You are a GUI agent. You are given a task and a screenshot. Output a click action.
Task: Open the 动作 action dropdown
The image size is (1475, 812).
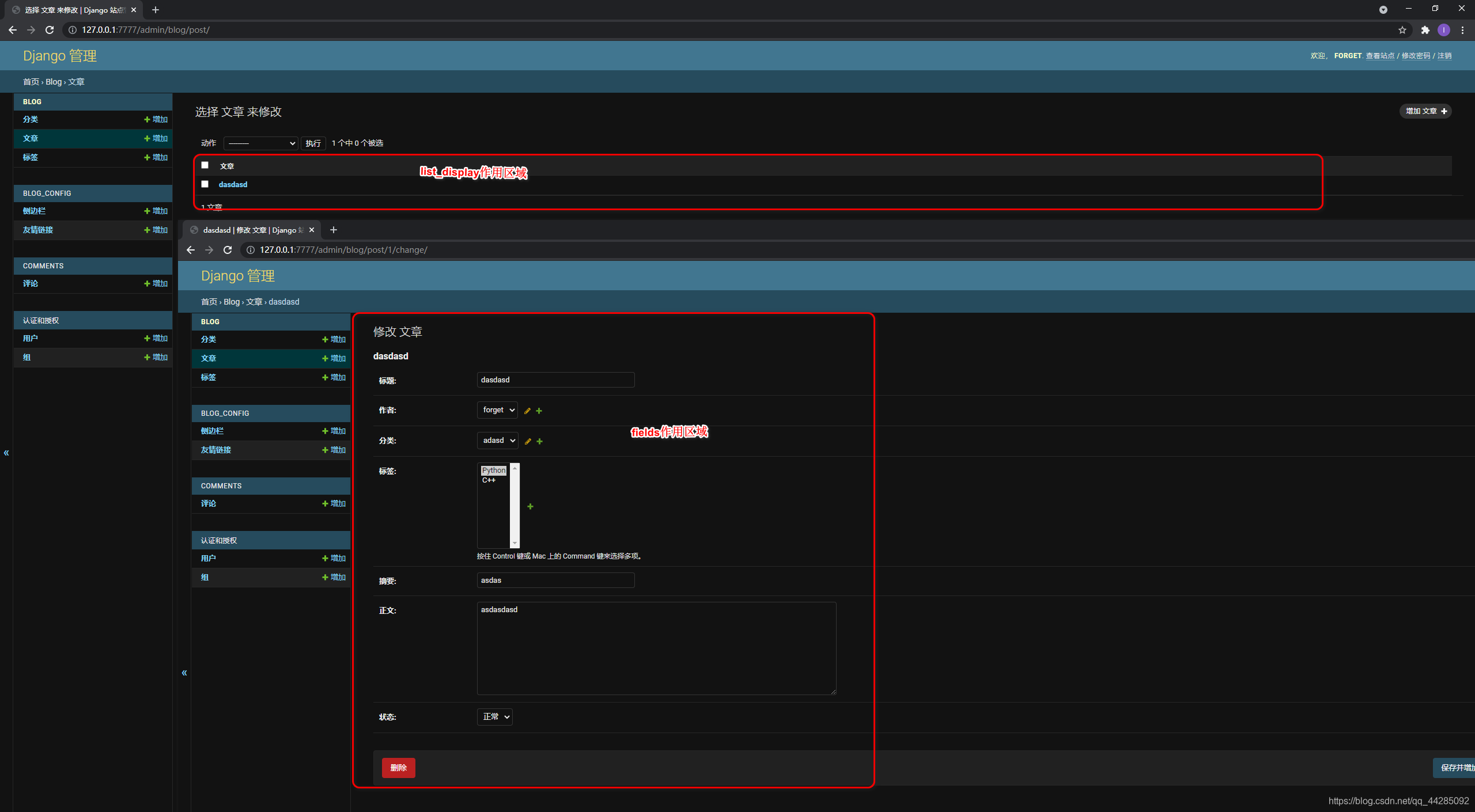[x=260, y=143]
